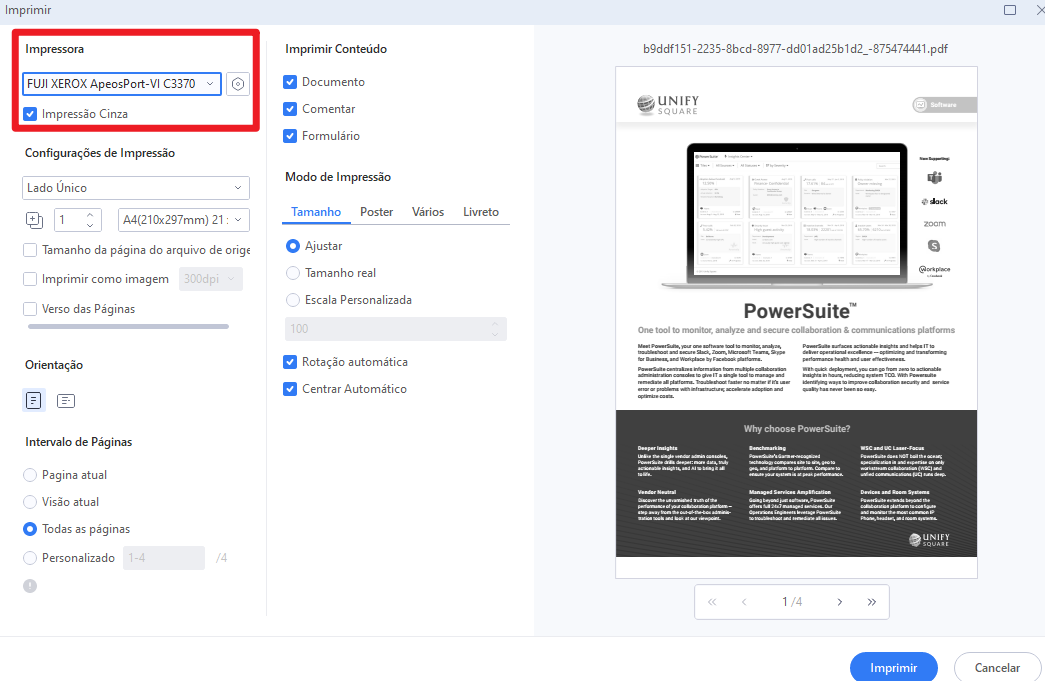
Task: Select landscape orientation icon
Action: click(65, 399)
